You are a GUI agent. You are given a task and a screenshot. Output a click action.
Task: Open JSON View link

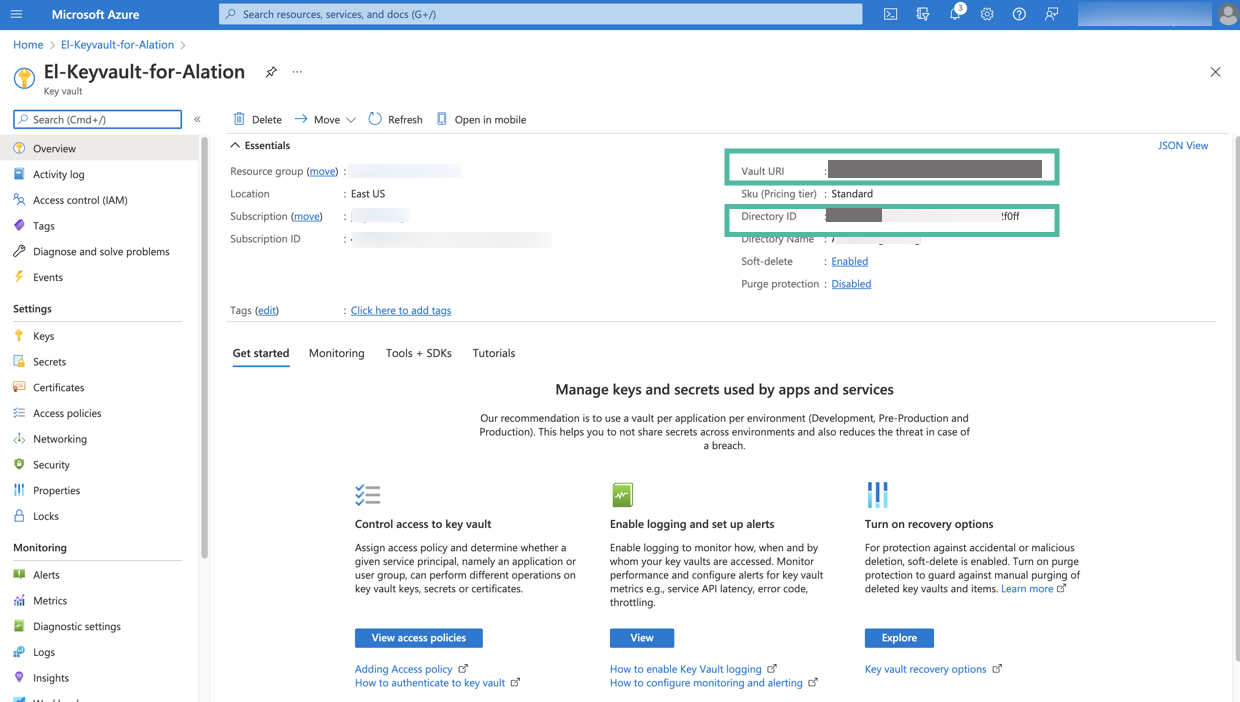click(1183, 146)
